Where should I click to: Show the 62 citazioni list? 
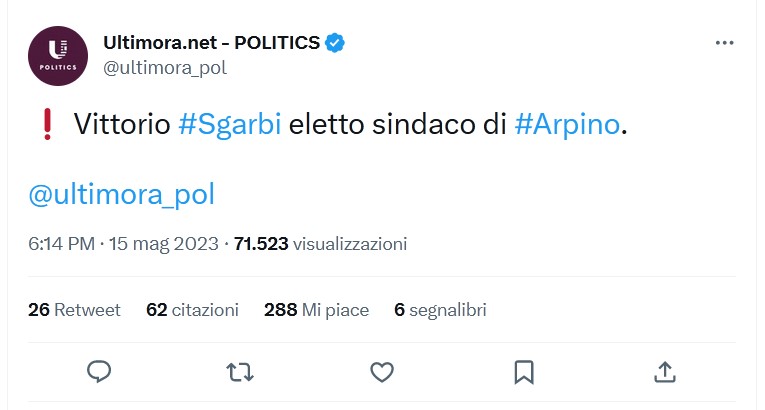(192, 310)
